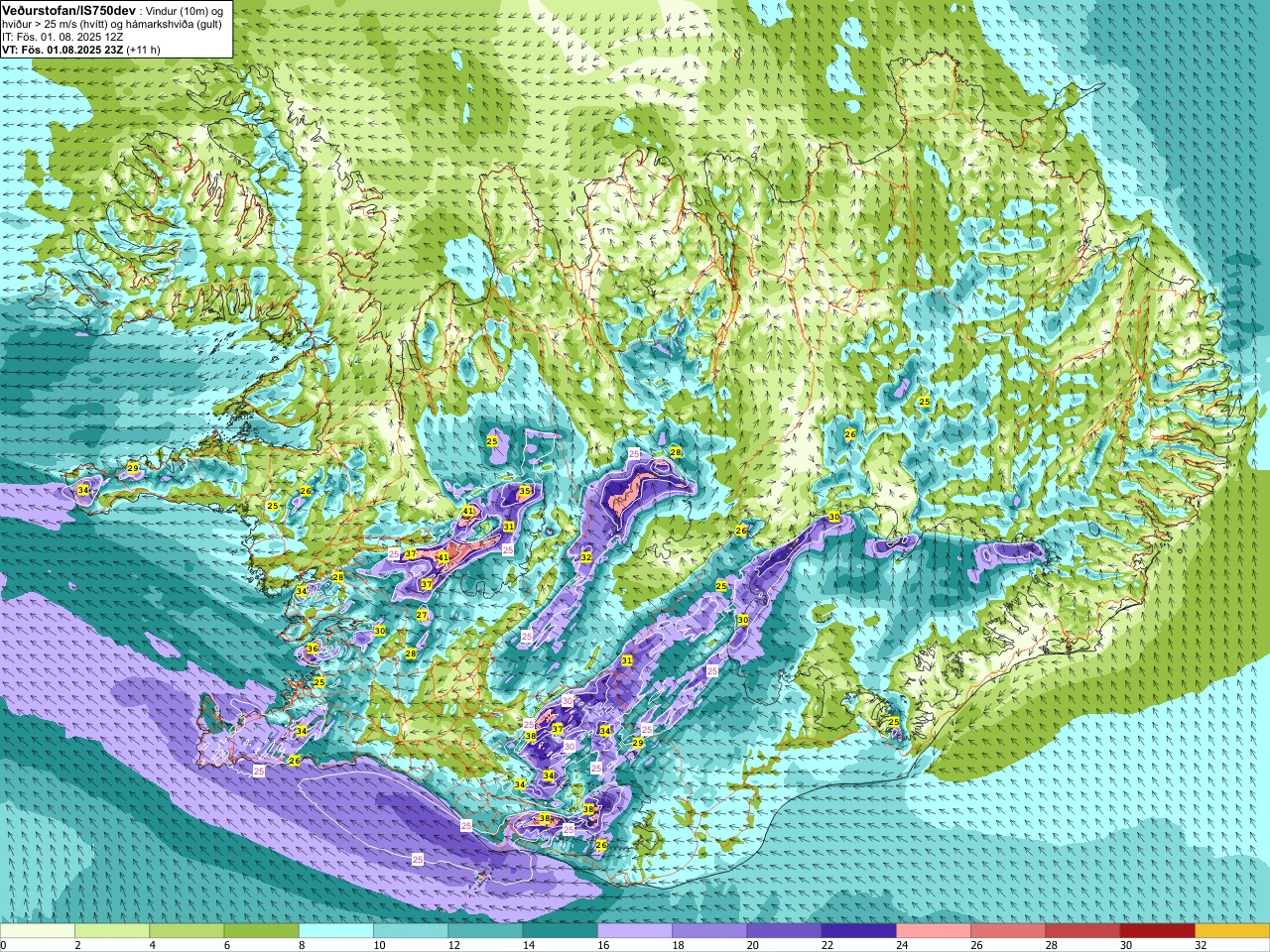1270x952 pixels.
Task: Click the 8 tick label on the color scale
Action: pyautogui.click(x=302, y=945)
